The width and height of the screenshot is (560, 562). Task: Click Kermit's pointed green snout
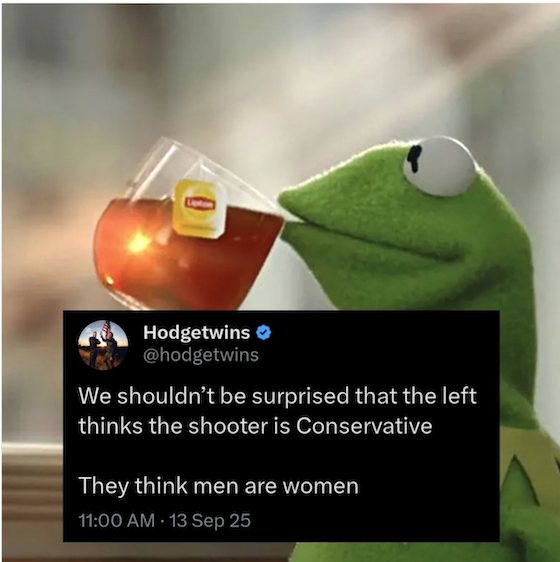click(x=308, y=206)
